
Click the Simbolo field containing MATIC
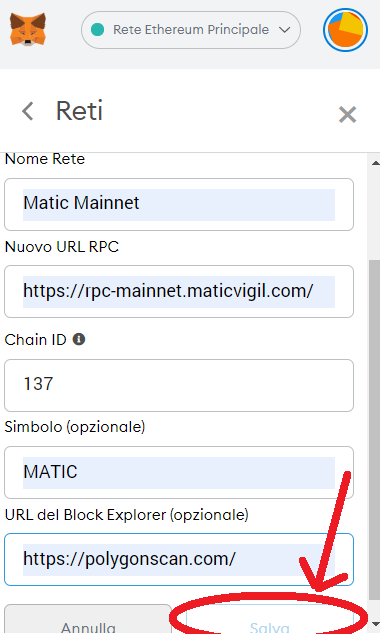click(x=179, y=472)
